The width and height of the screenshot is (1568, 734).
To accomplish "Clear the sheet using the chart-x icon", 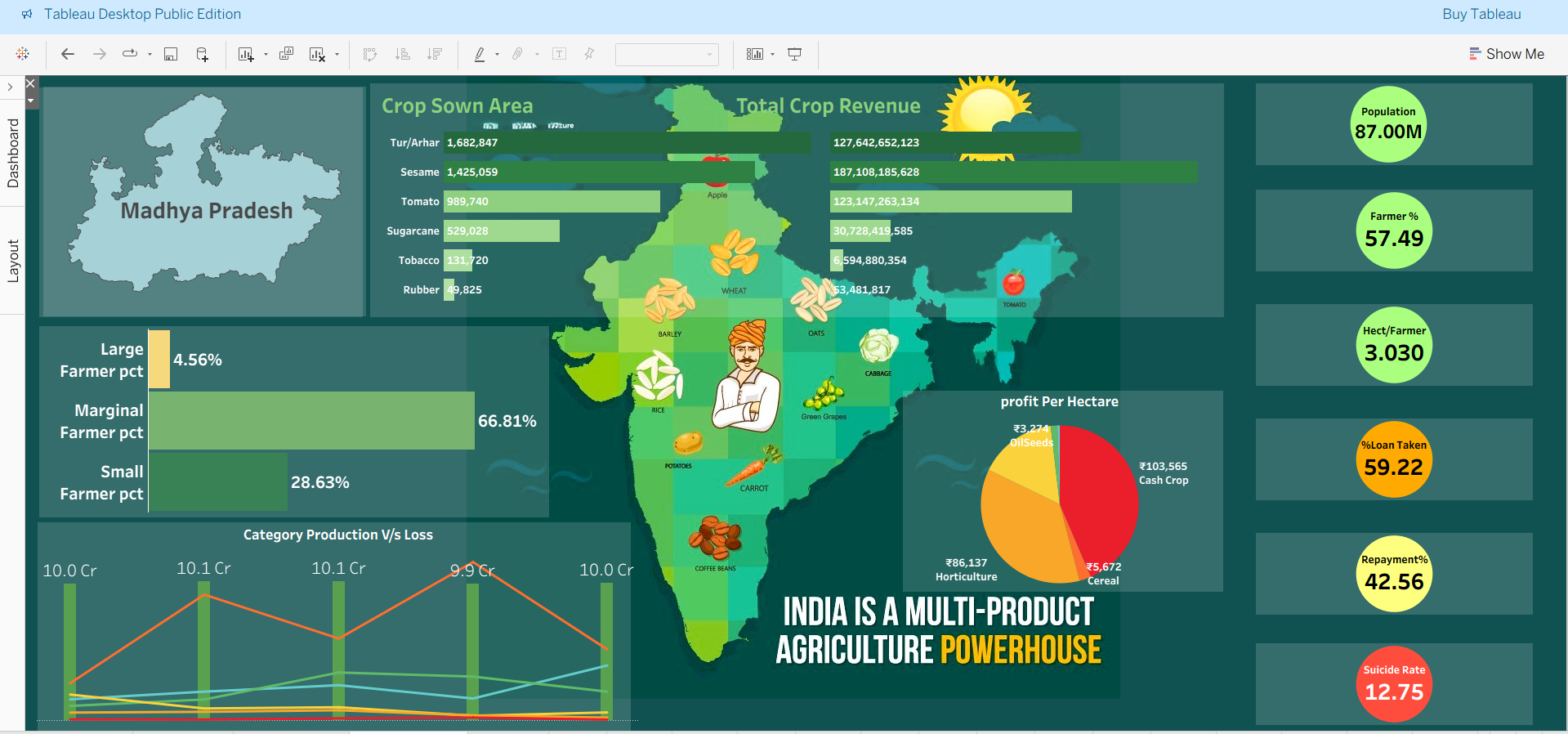I will pyautogui.click(x=317, y=54).
